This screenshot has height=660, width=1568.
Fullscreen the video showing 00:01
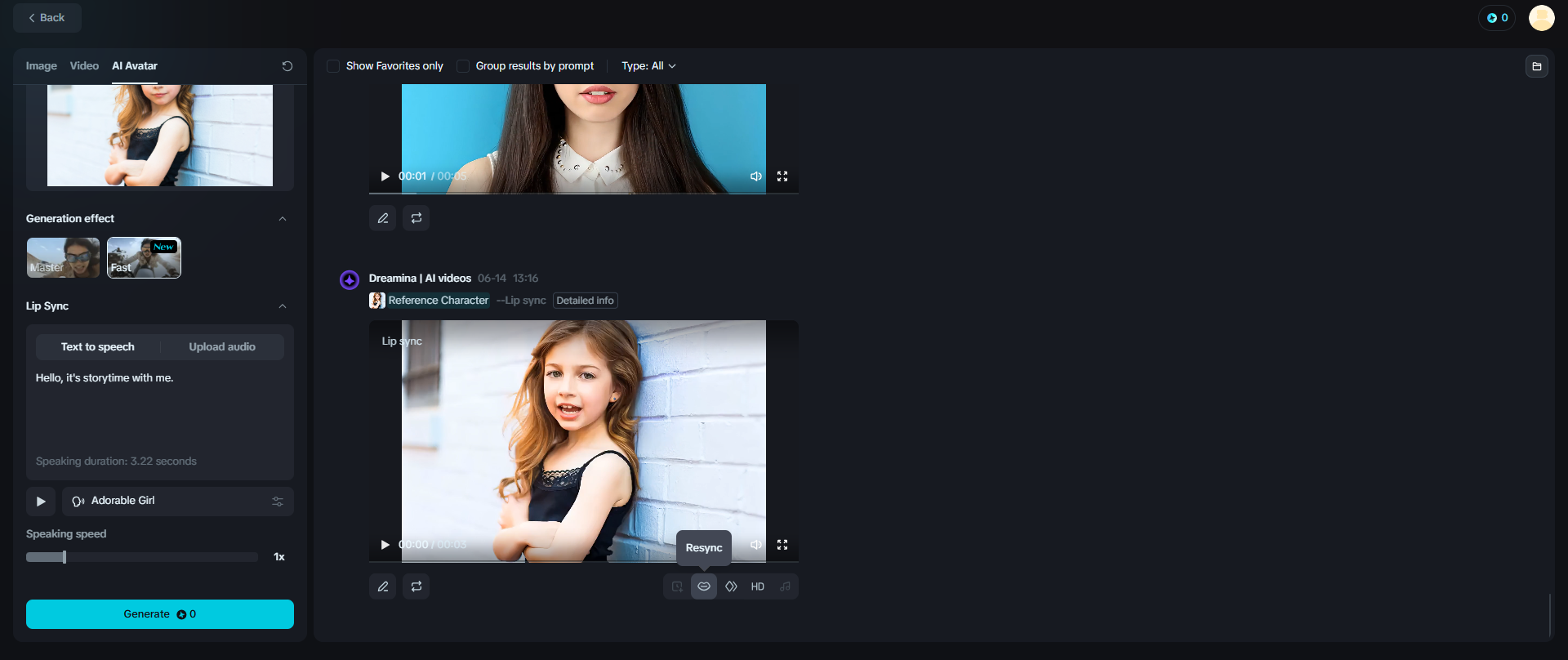coord(782,176)
